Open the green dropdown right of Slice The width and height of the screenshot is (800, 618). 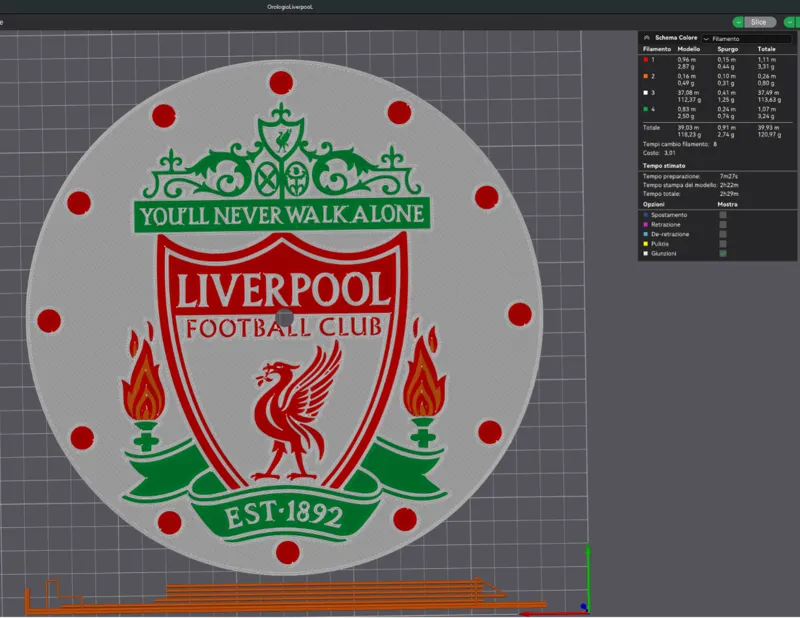[791, 22]
